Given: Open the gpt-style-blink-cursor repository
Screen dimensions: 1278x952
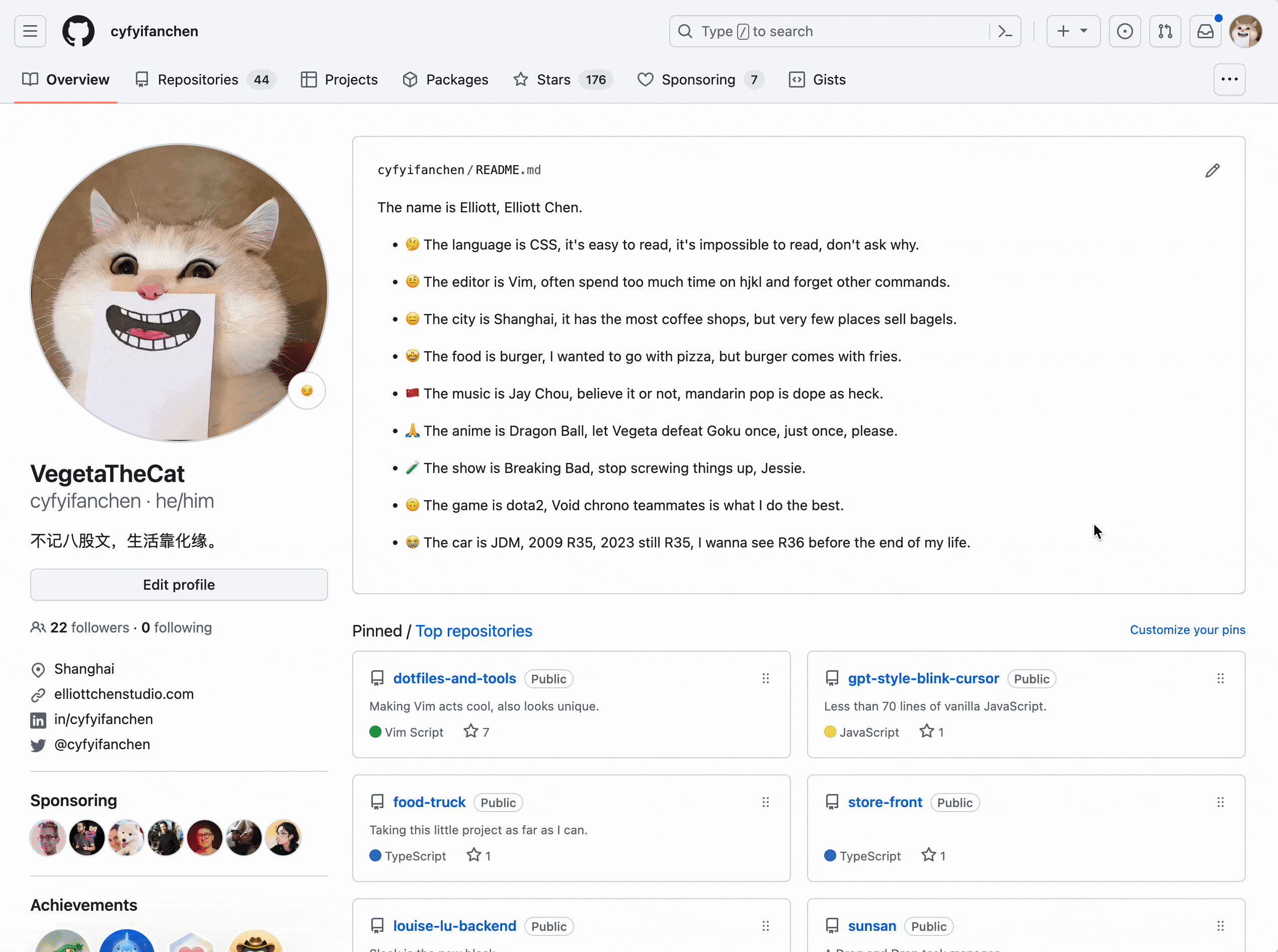Looking at the screenshot, I should click(923, 678).
